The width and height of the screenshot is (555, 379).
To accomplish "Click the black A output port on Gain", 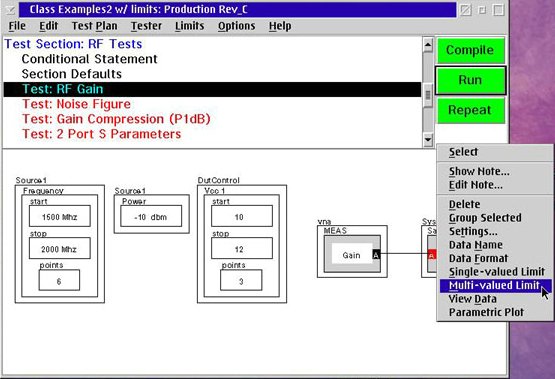I will pyautogui.click(x=376, y=254).
